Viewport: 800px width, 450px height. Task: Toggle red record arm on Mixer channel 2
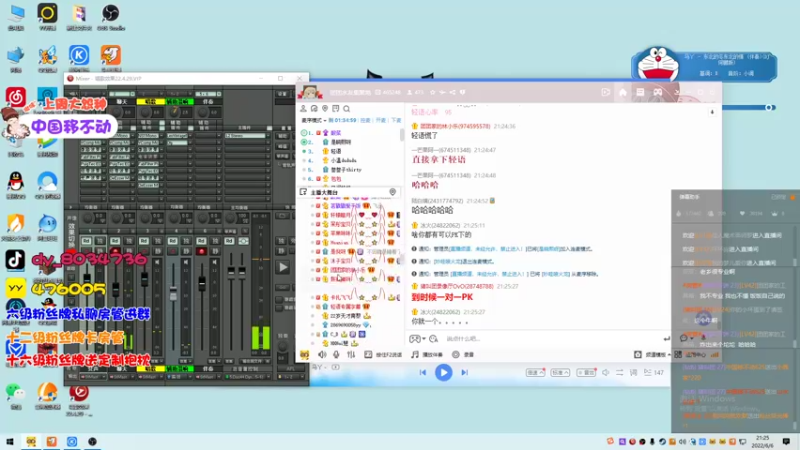pyautogui.click(x=116, y=252)
